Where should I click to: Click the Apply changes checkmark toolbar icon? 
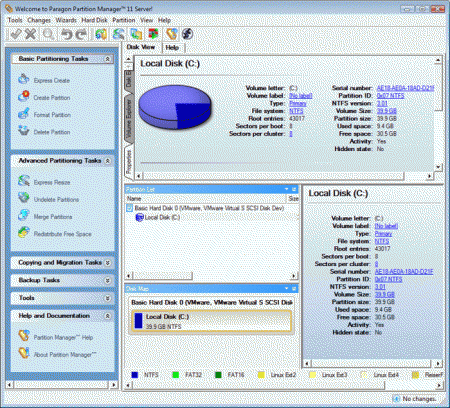16,34
